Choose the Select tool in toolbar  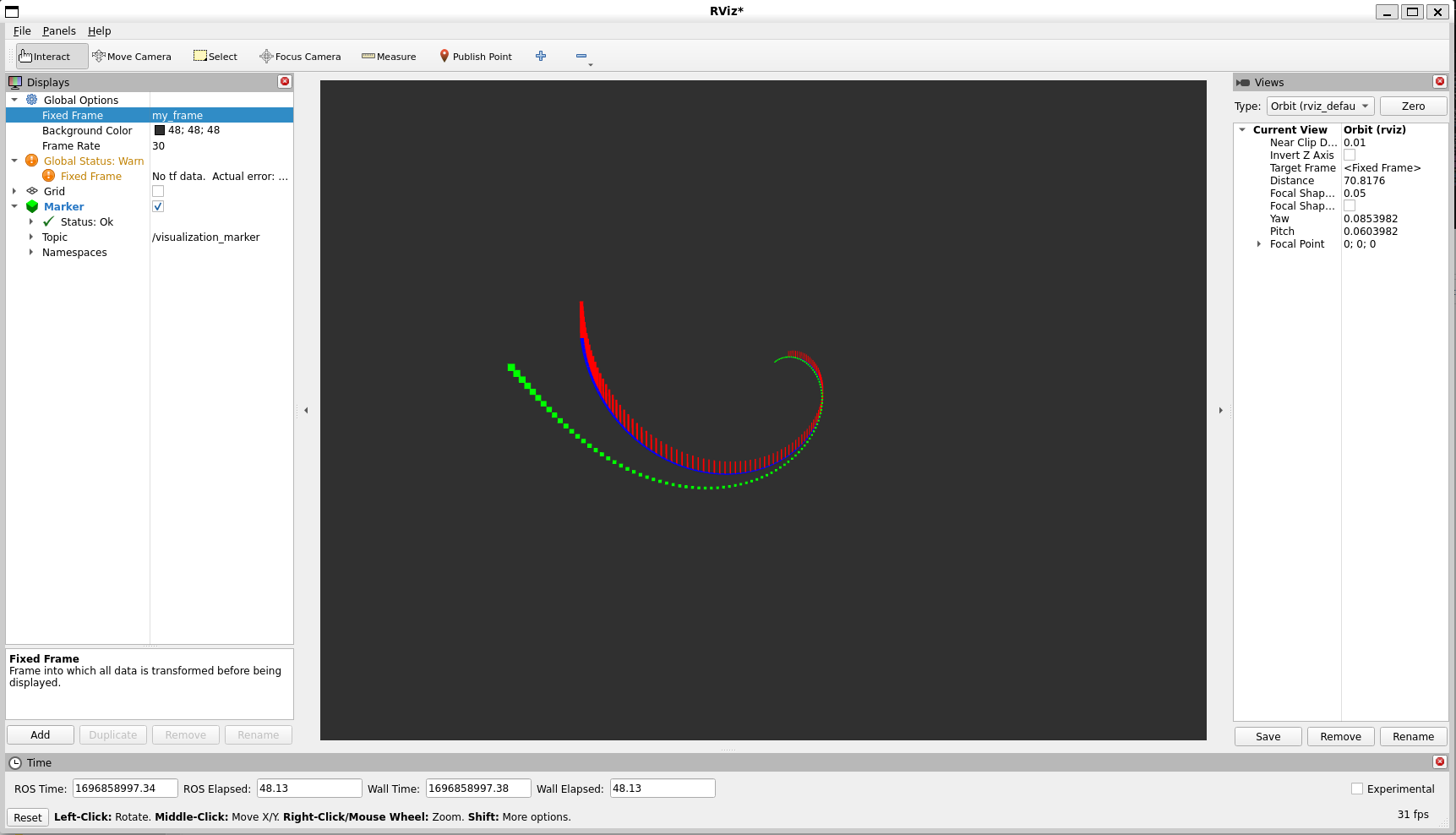click(x=215, y=57)
